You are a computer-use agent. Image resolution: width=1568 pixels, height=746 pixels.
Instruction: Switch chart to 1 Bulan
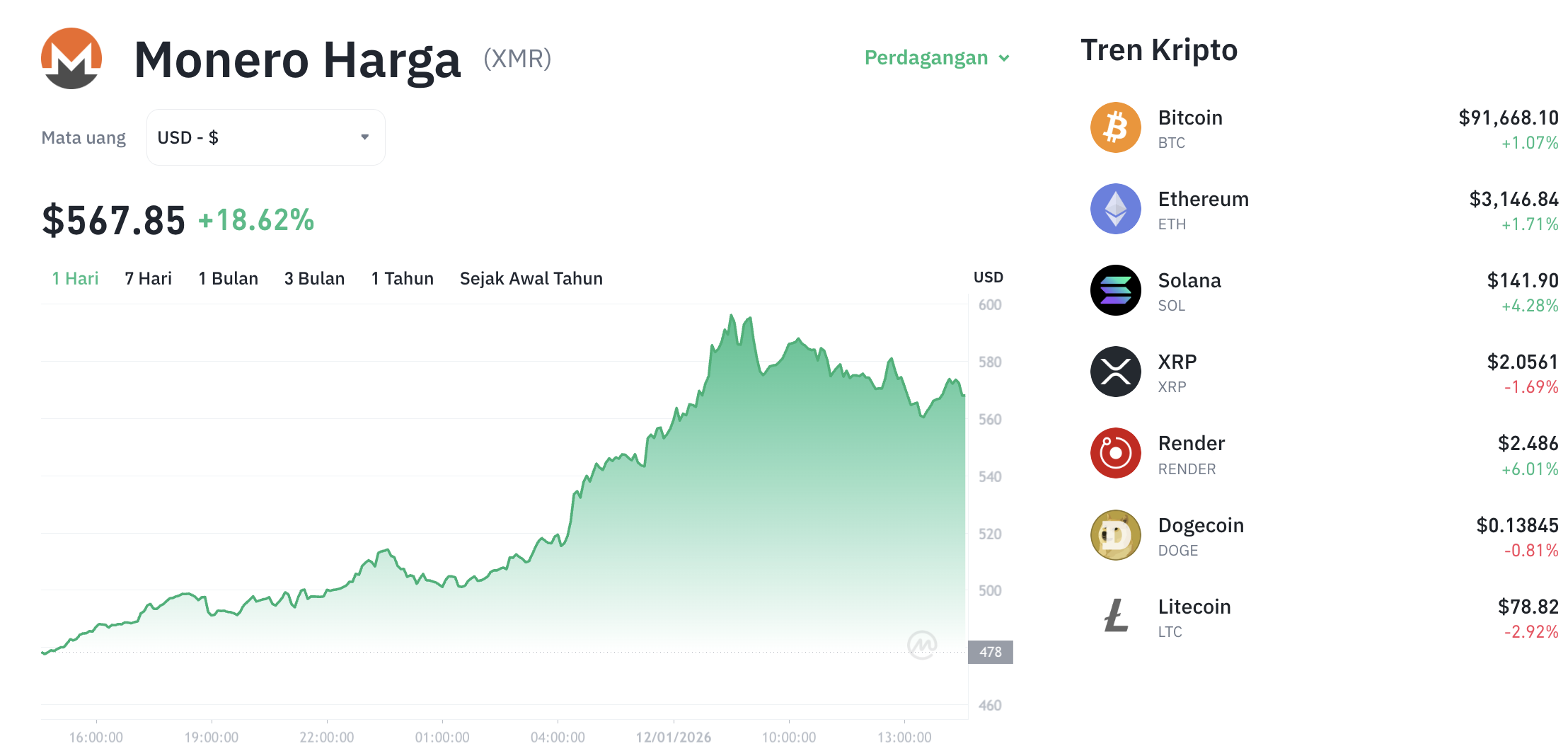228,279
